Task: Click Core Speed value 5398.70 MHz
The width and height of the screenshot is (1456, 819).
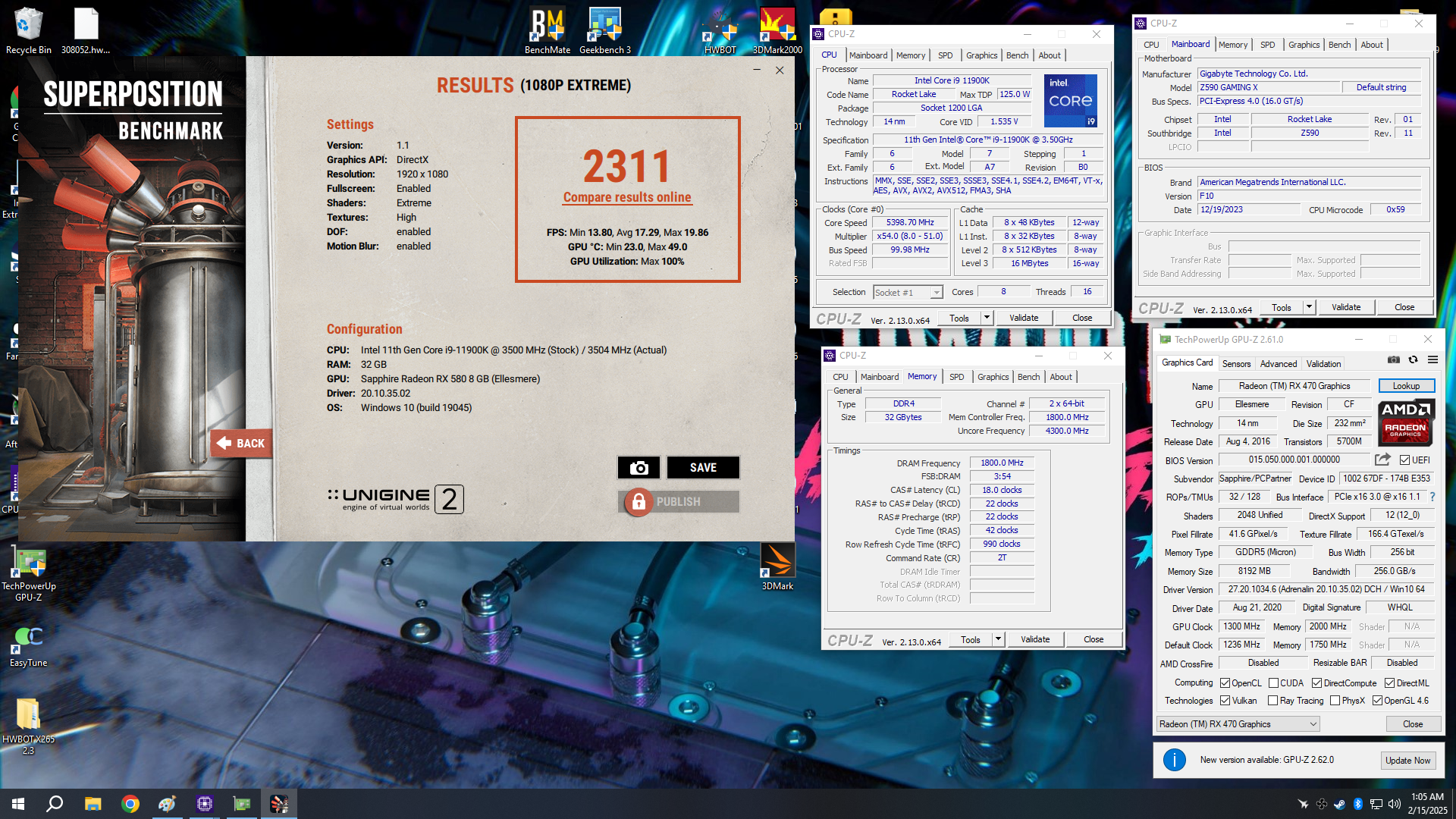Action: [910, 223]
